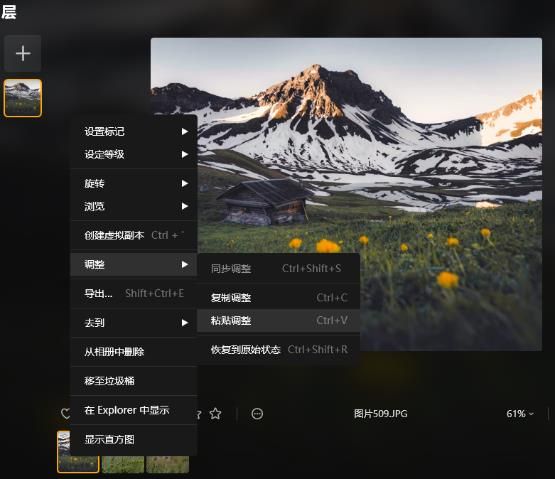Click 同步调整 in the submenu
Screen dimensions: 555x479
click(x=279, y=269)
